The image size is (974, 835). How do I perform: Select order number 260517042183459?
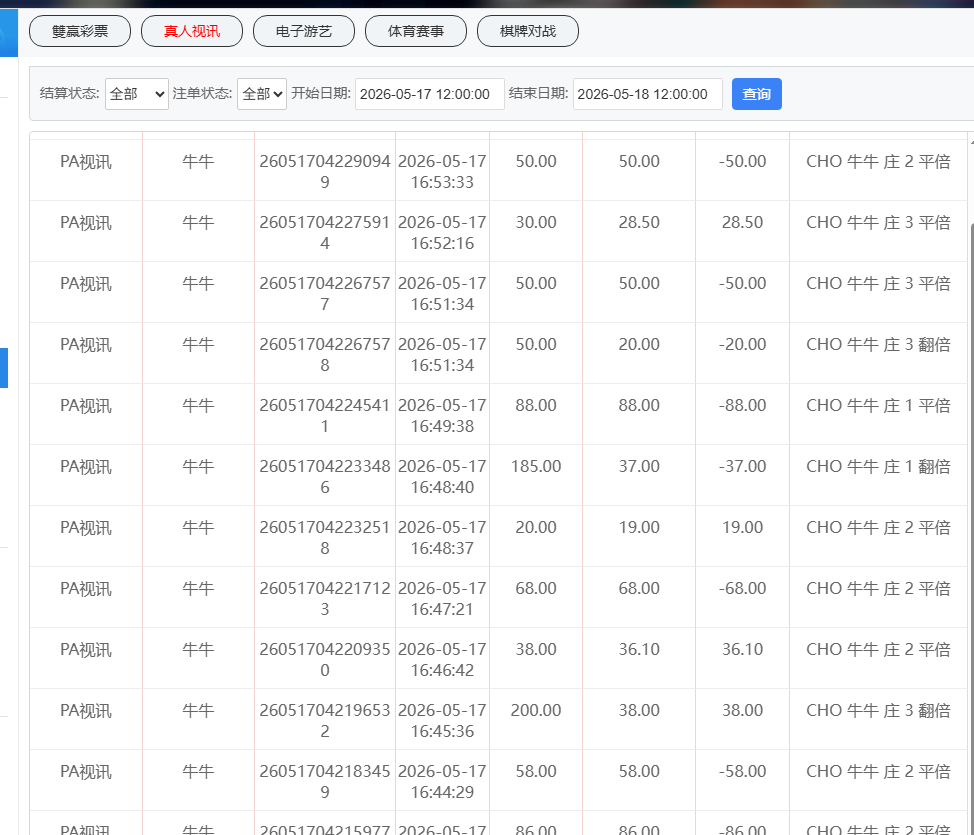[x=325, y=781]
